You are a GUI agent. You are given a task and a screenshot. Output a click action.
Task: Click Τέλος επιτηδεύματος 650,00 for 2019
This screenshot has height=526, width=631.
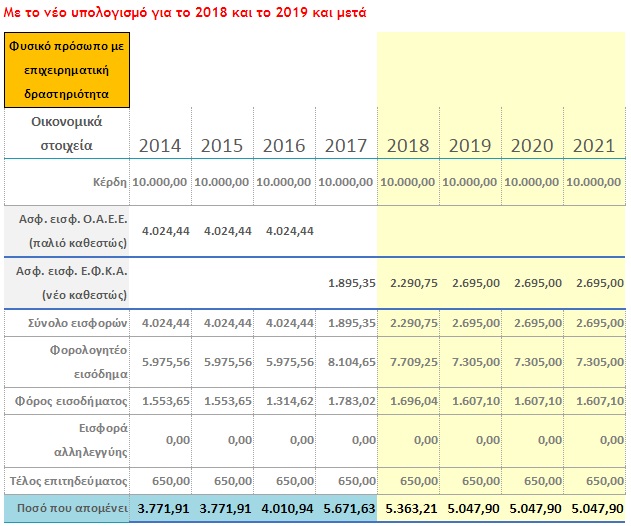click(x=481, y=481)
